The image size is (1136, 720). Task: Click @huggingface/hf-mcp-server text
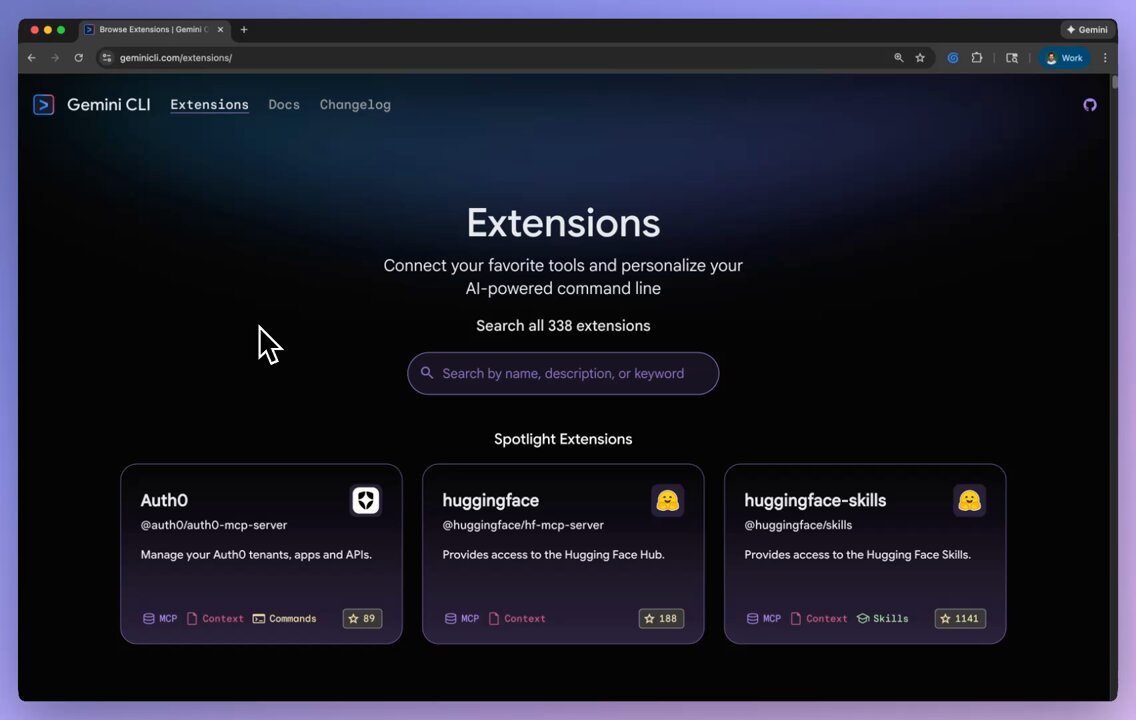click(523, 525)
